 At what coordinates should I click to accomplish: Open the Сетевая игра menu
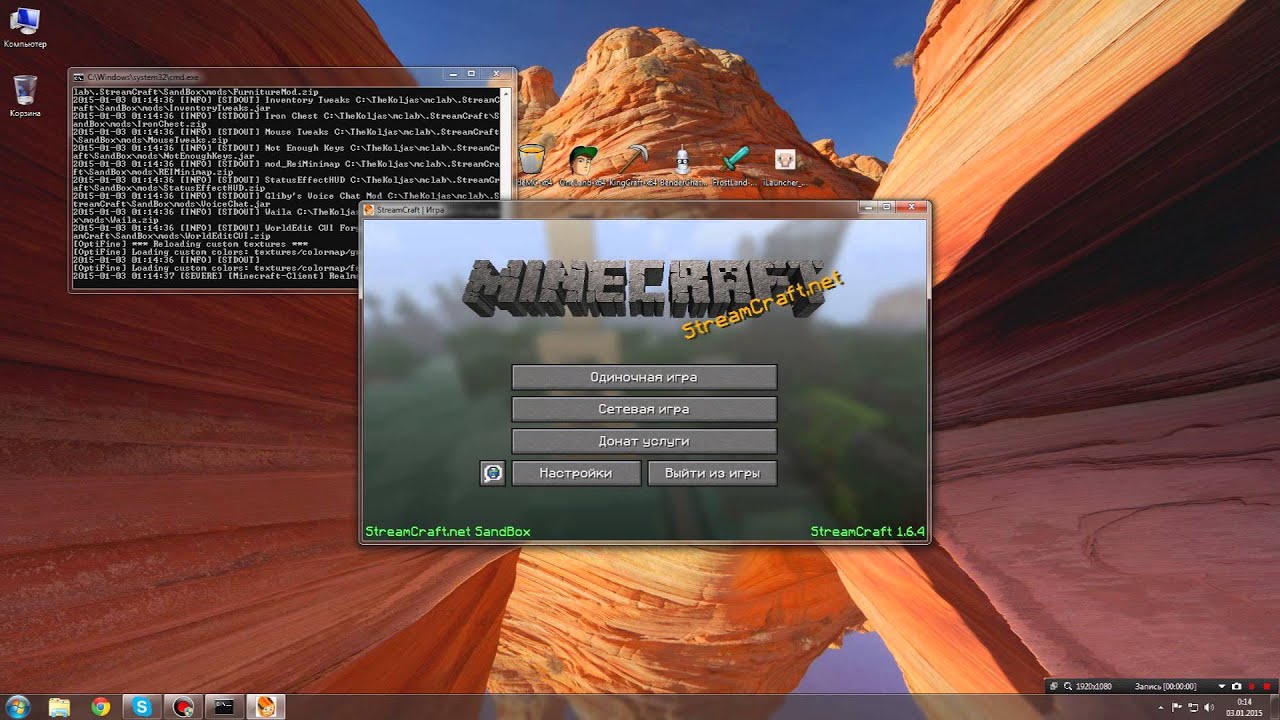tap(644, 409)
